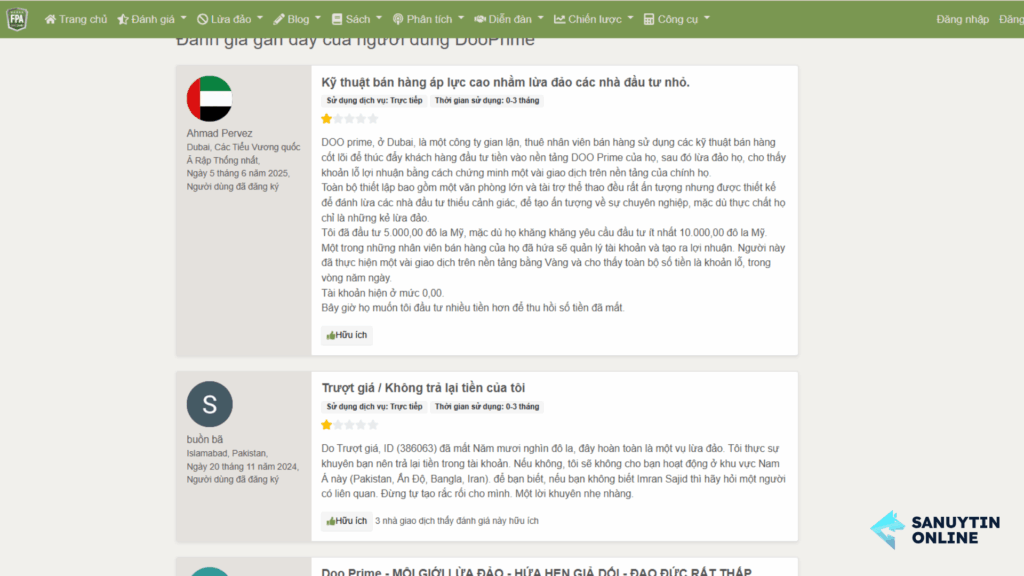Open the Diễn đàn menu
The image size is (1024, 576).
click(x=509, y=20)
